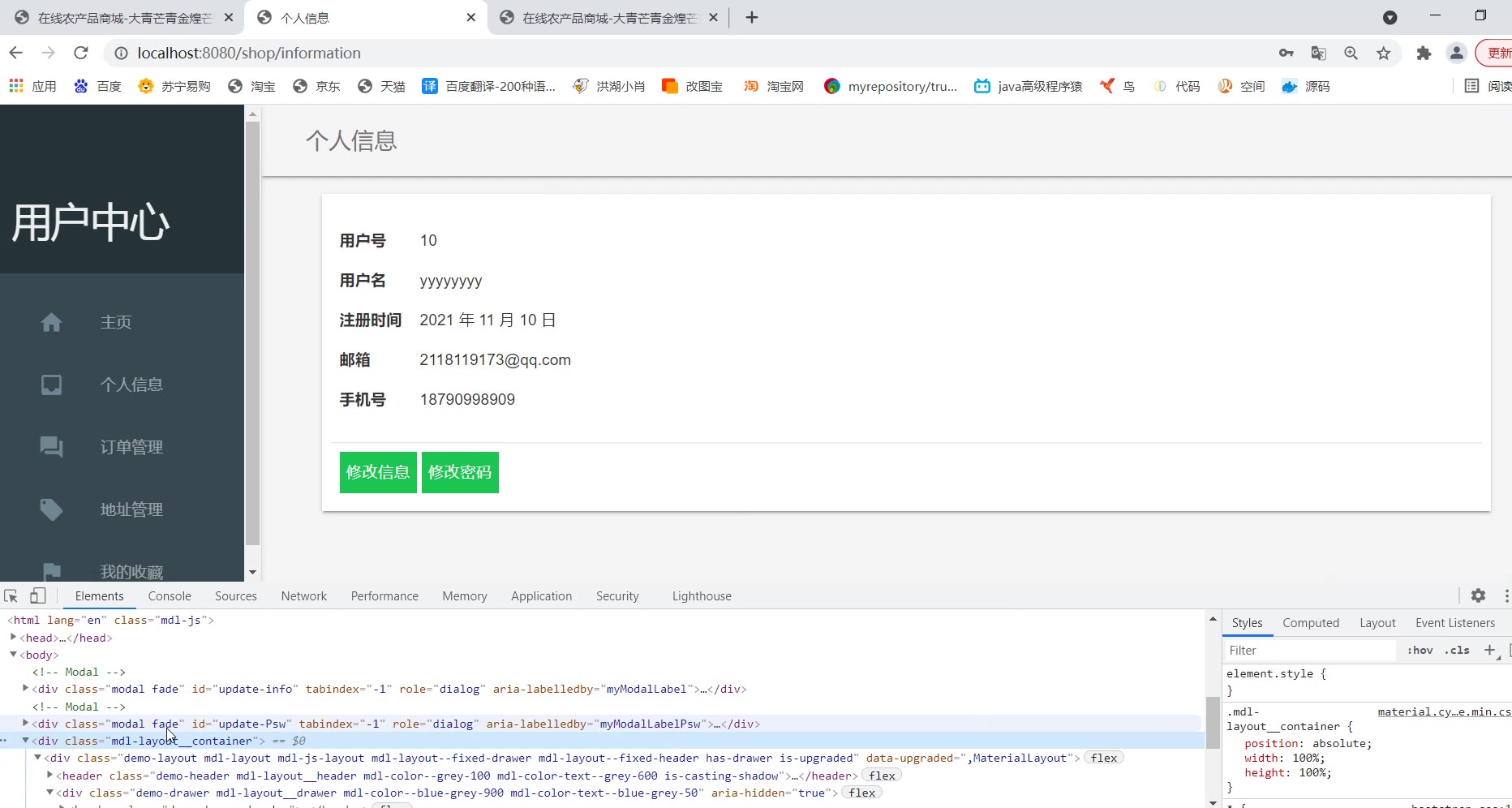Viewport: 1512px width, 808px height.
Task: Open 主页 in the sidebar
Action: click(116, 322)
